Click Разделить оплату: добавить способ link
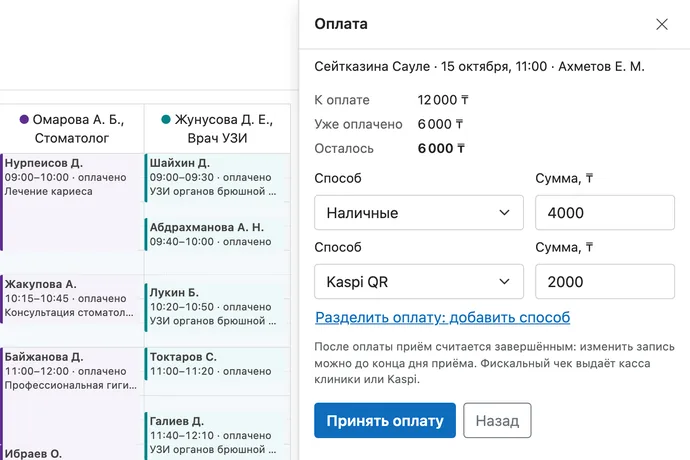690x460 pixels. (x=443, y=317)
